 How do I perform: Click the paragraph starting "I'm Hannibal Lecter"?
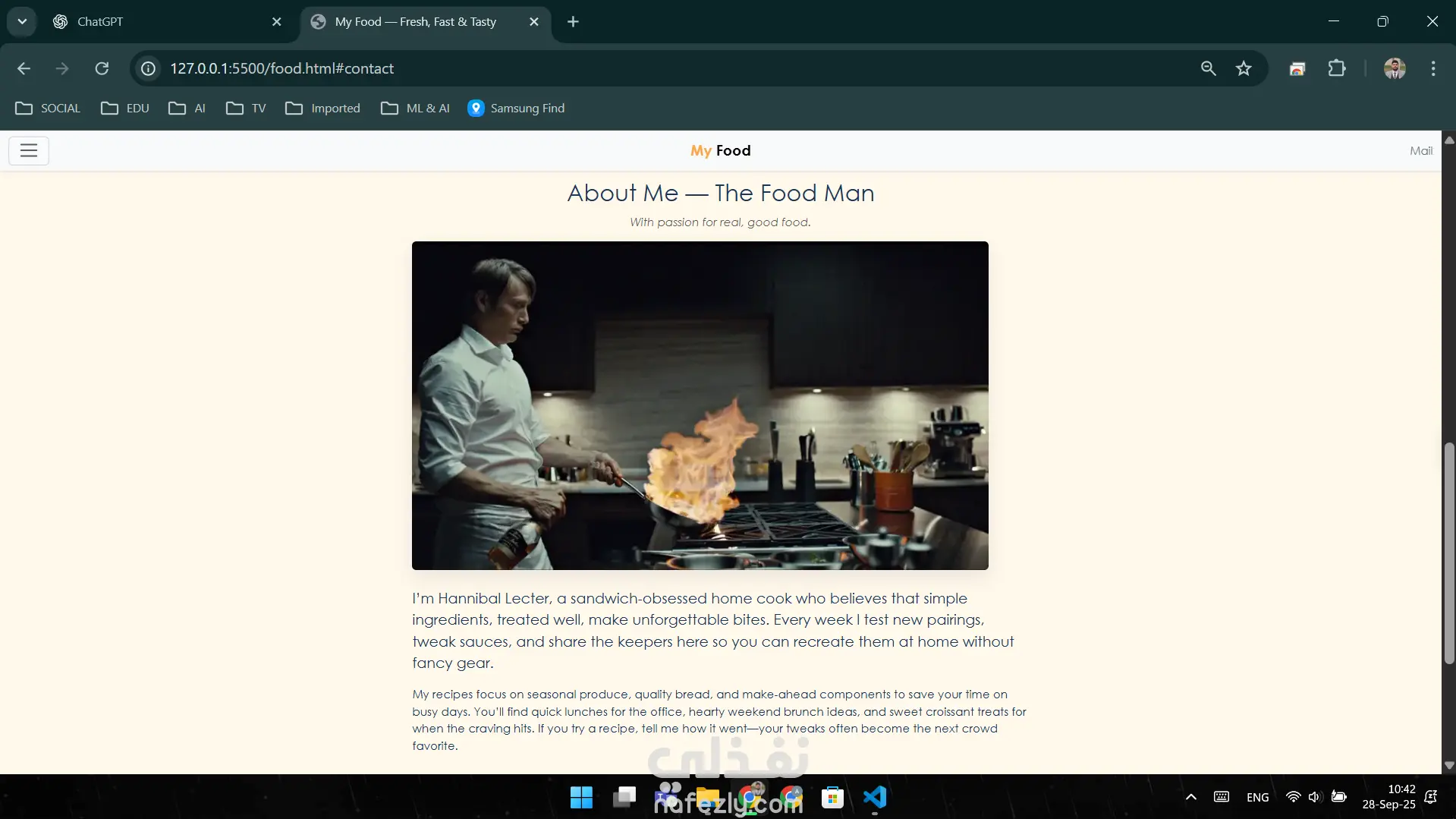(713, 631)
